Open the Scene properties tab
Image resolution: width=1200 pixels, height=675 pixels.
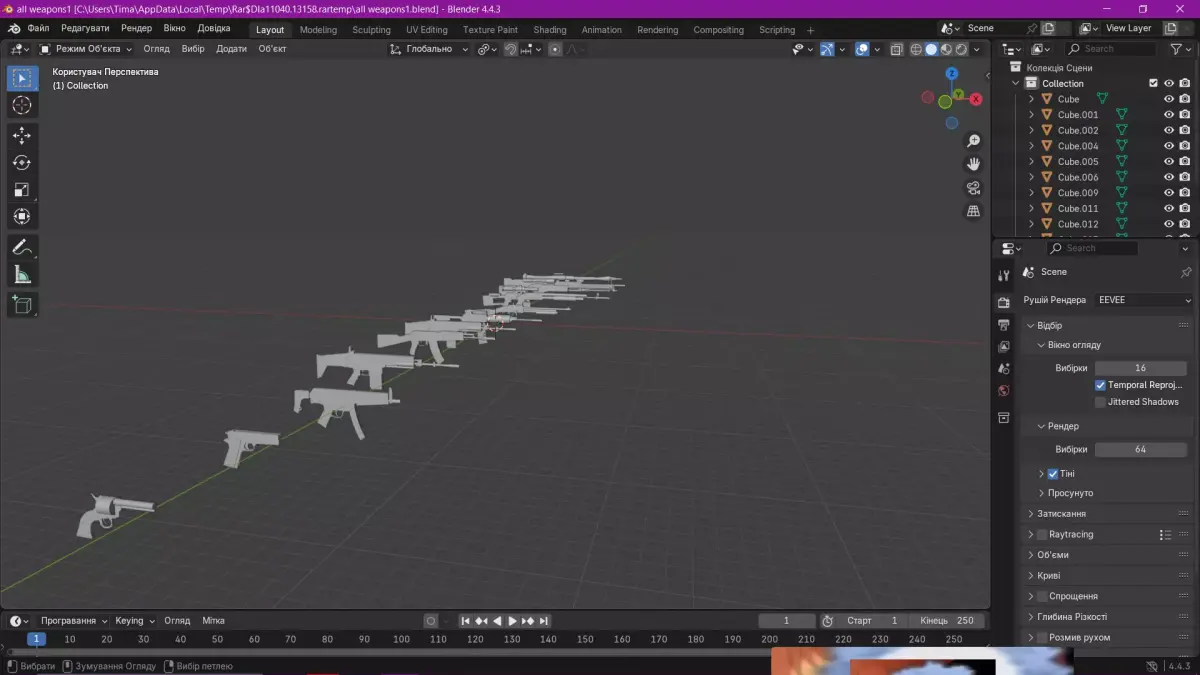click(x=1004, y=369)
